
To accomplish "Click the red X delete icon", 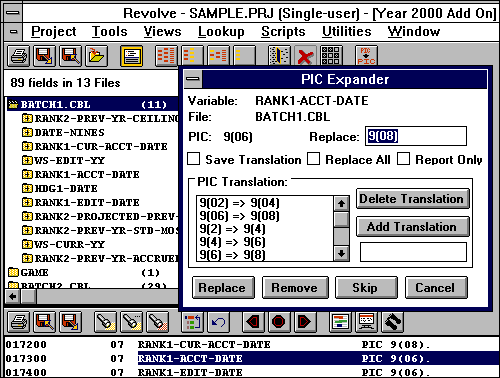I will click(305, 55).
